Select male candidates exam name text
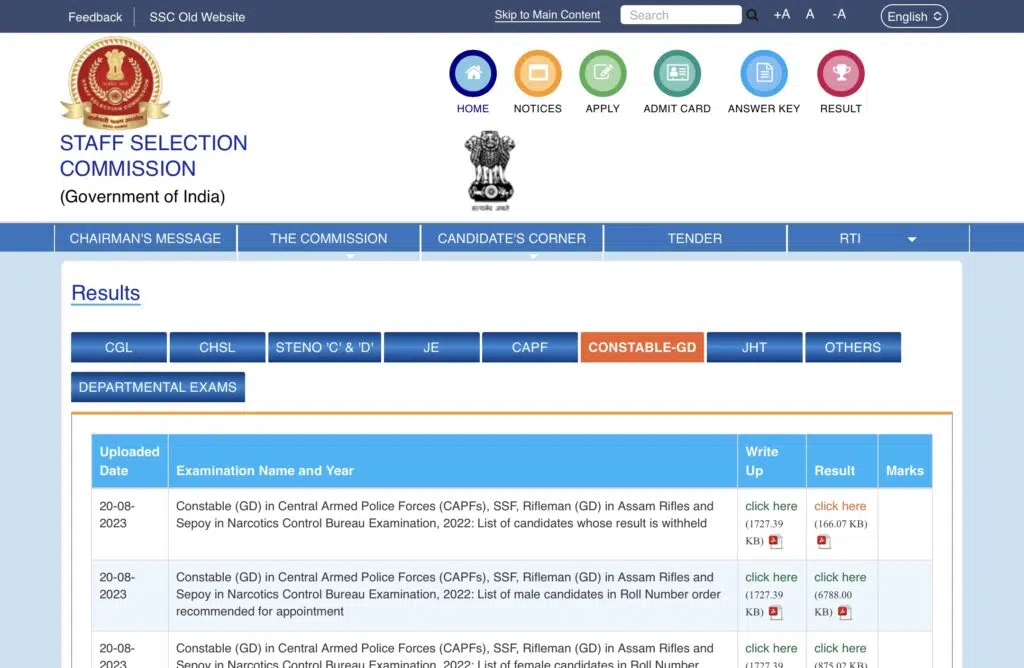1024x668 pixels. [x=448, y=594]
